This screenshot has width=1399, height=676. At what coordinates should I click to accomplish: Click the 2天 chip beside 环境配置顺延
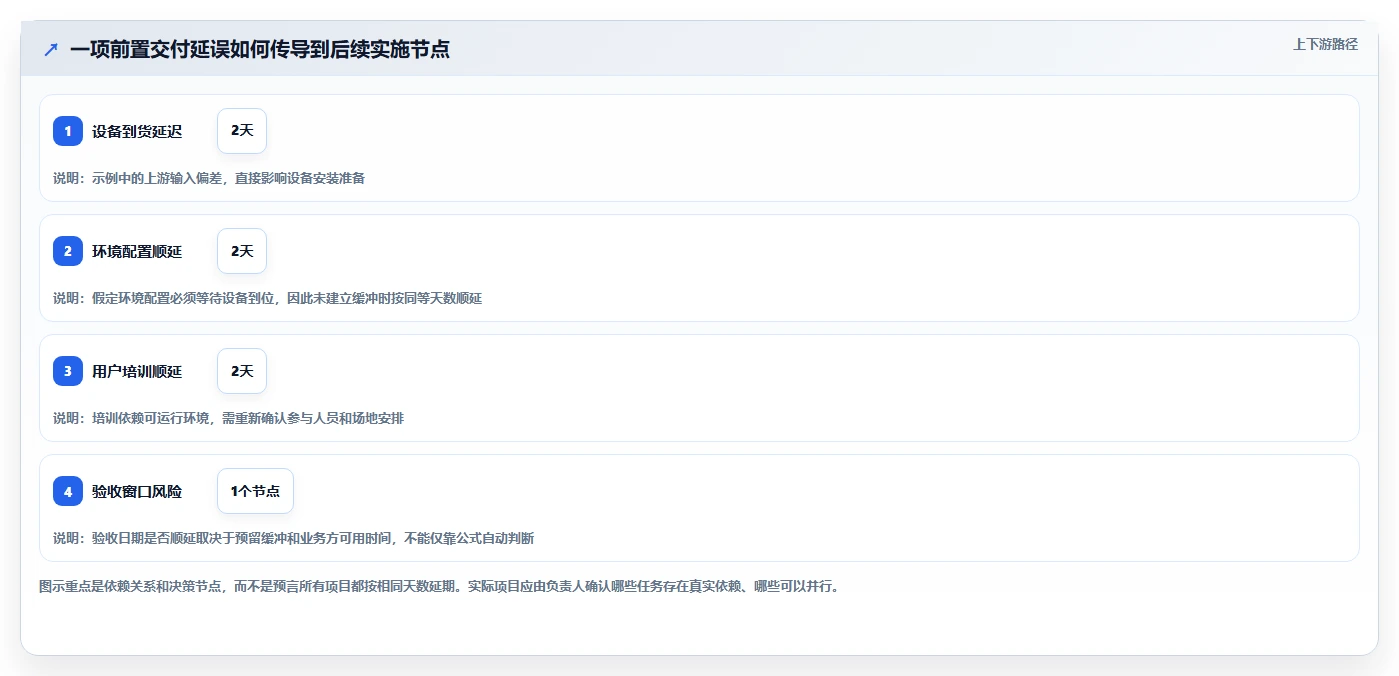[x=242, y=251]
